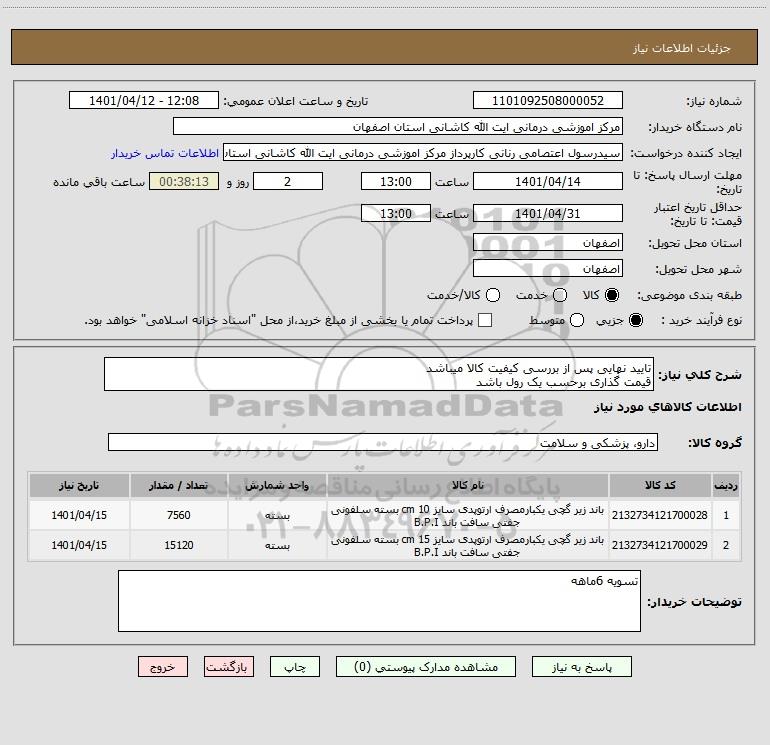
Task: Click the response deadline date 1401/04/14
Action: point(548,181)
